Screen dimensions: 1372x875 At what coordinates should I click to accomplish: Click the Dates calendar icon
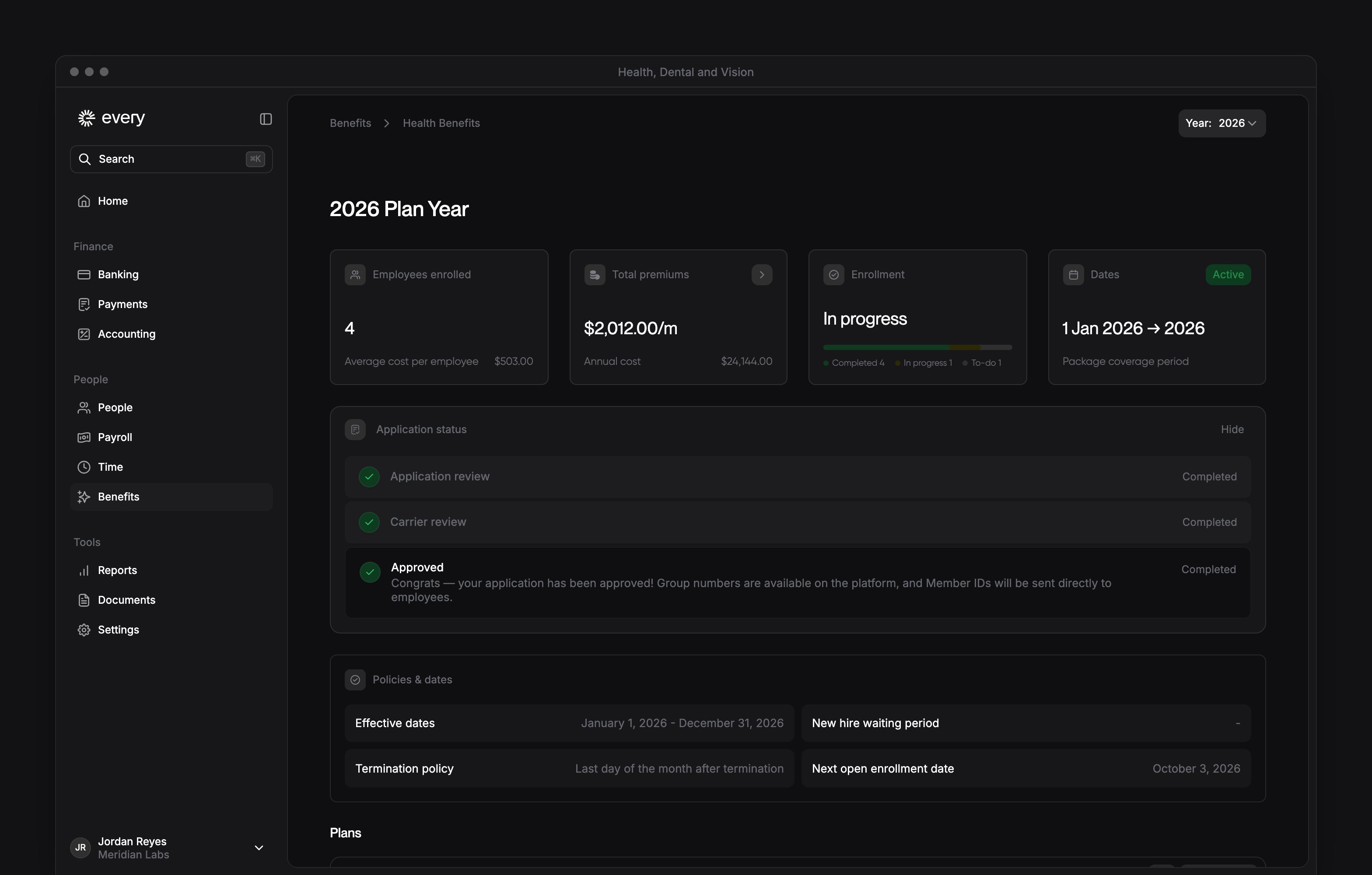click(1073, 275)
